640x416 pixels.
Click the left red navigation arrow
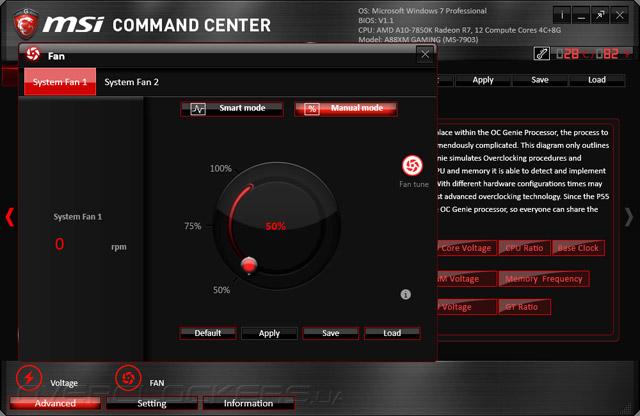coord(10,217)
